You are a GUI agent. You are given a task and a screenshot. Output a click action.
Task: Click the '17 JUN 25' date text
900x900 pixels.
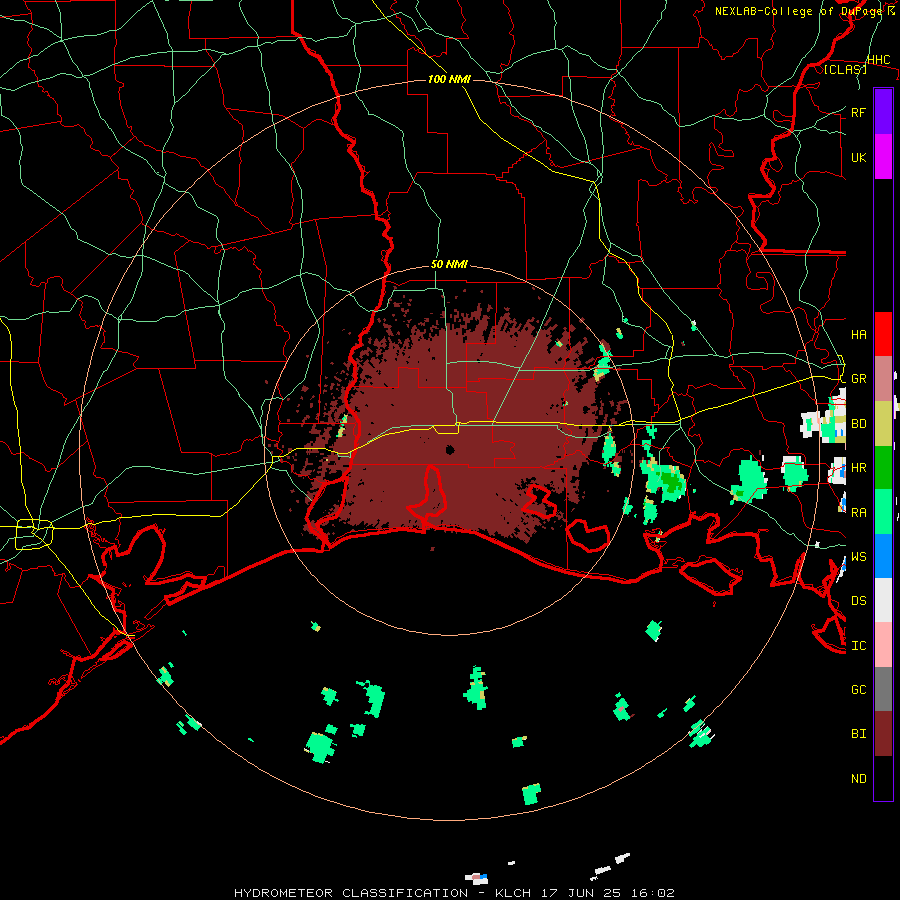click(x=583, y=893)
